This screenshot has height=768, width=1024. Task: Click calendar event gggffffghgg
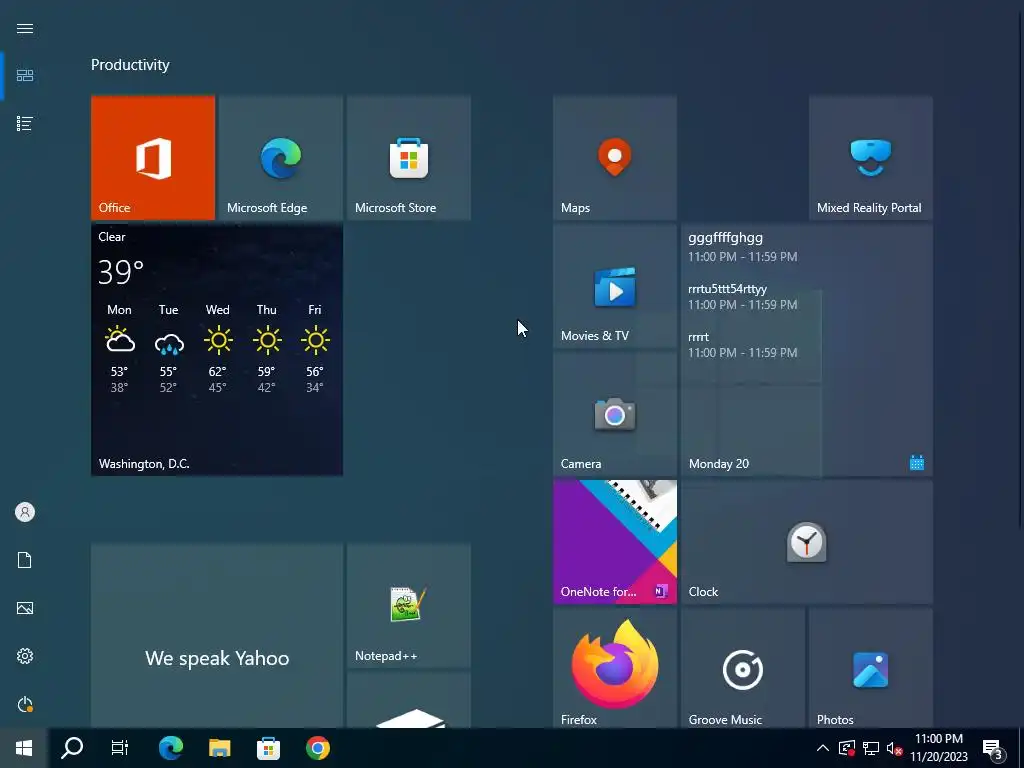tap(743, 246)
